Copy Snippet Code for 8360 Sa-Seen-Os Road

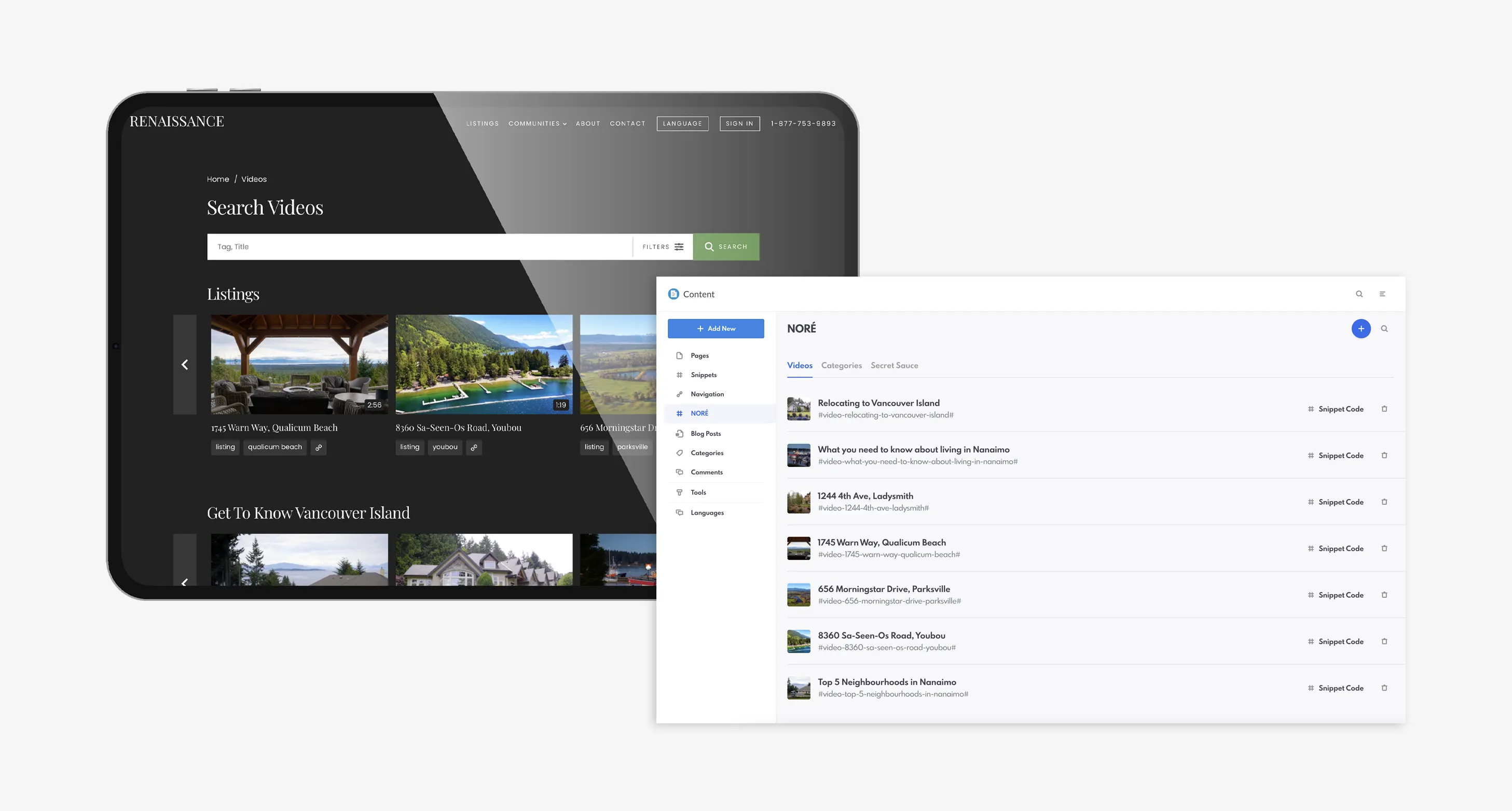[x=1336, y=641]
